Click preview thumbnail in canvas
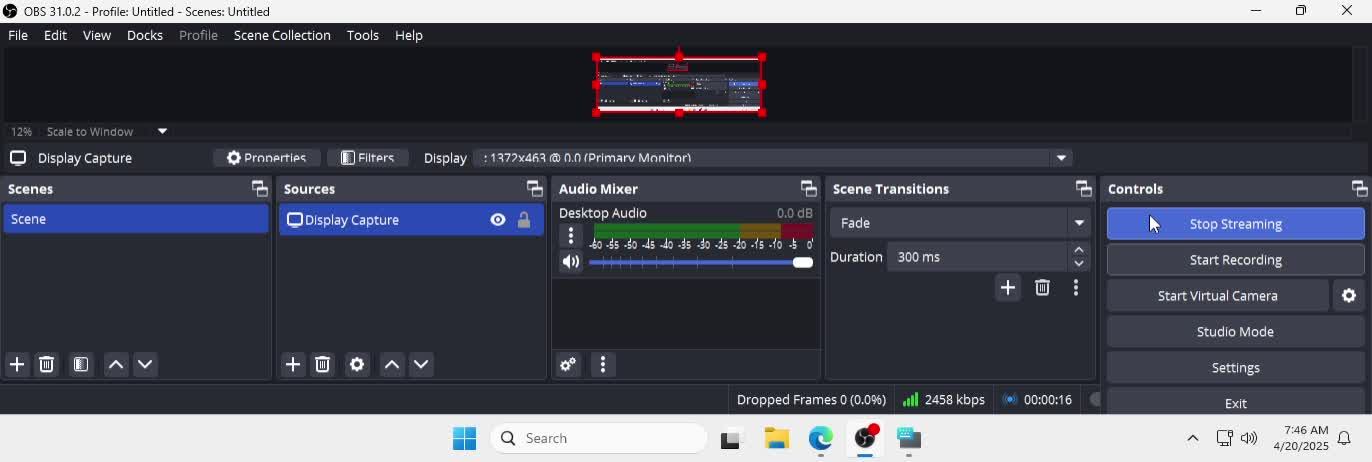The image size is (1372, 462). tap(680, 85)
